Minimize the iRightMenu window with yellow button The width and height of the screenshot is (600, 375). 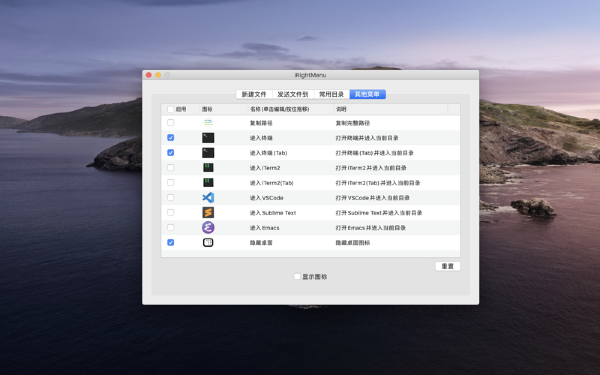coord(158,75)
